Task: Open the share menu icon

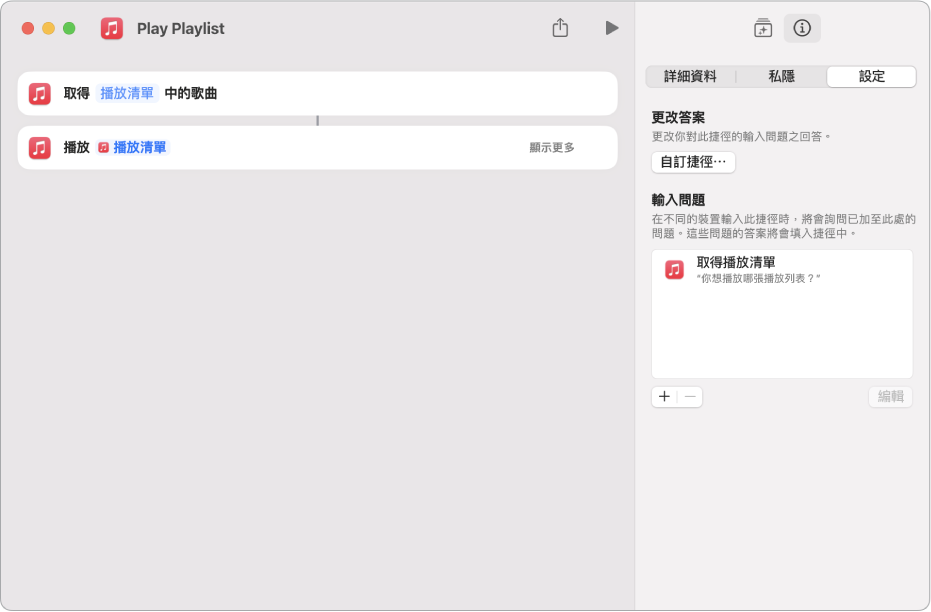Action: (560, 27)
